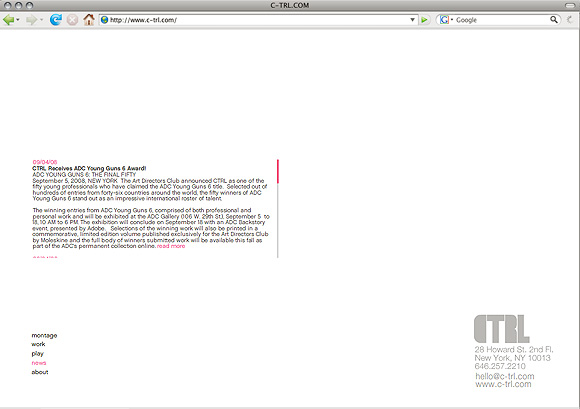This screenshot has width=580, height=409.
Task: Click the grey CTRL logo
Action: (x=502, y=329)
